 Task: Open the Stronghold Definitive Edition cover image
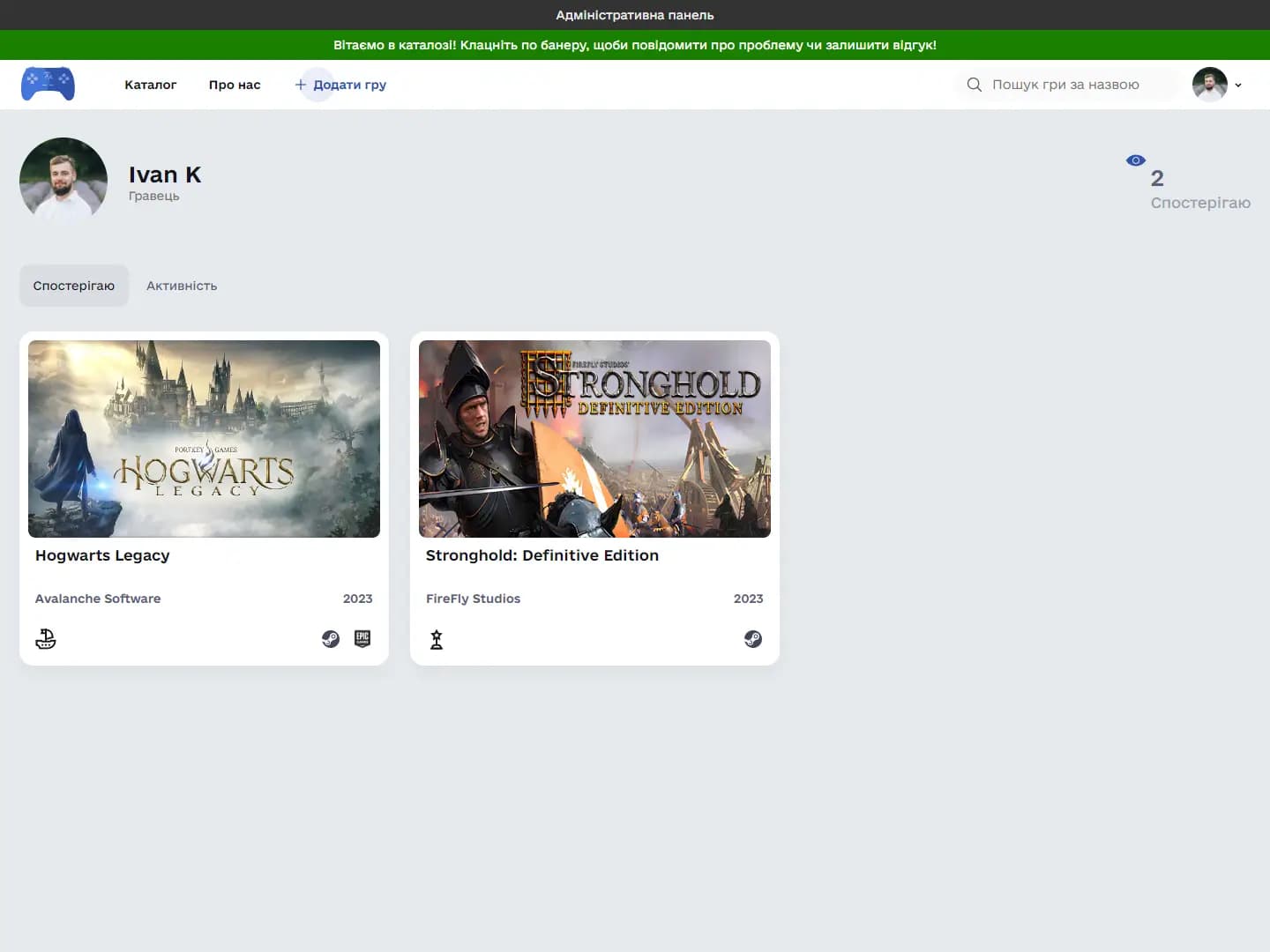[594, 439]
